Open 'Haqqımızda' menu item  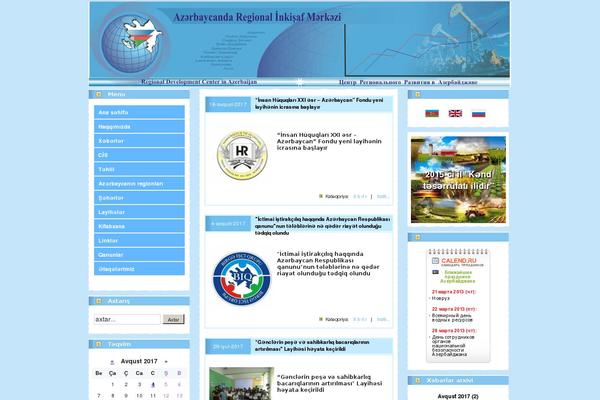pyautogui.click(x=139, y=126)
